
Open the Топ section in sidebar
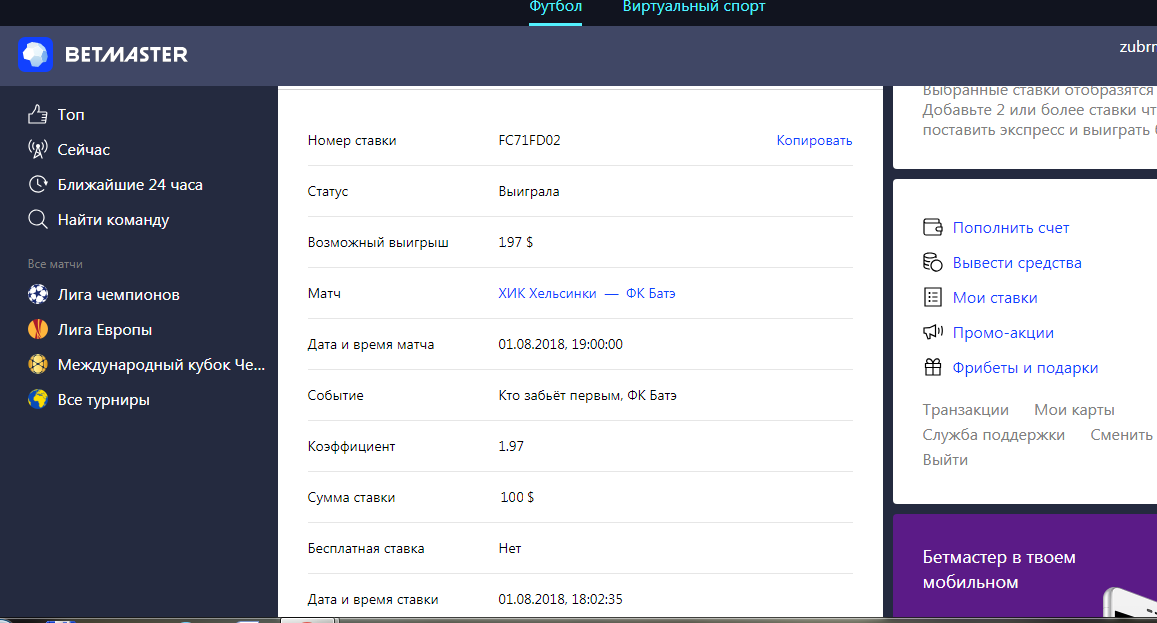pyautogui.click(x=71, y=114)
